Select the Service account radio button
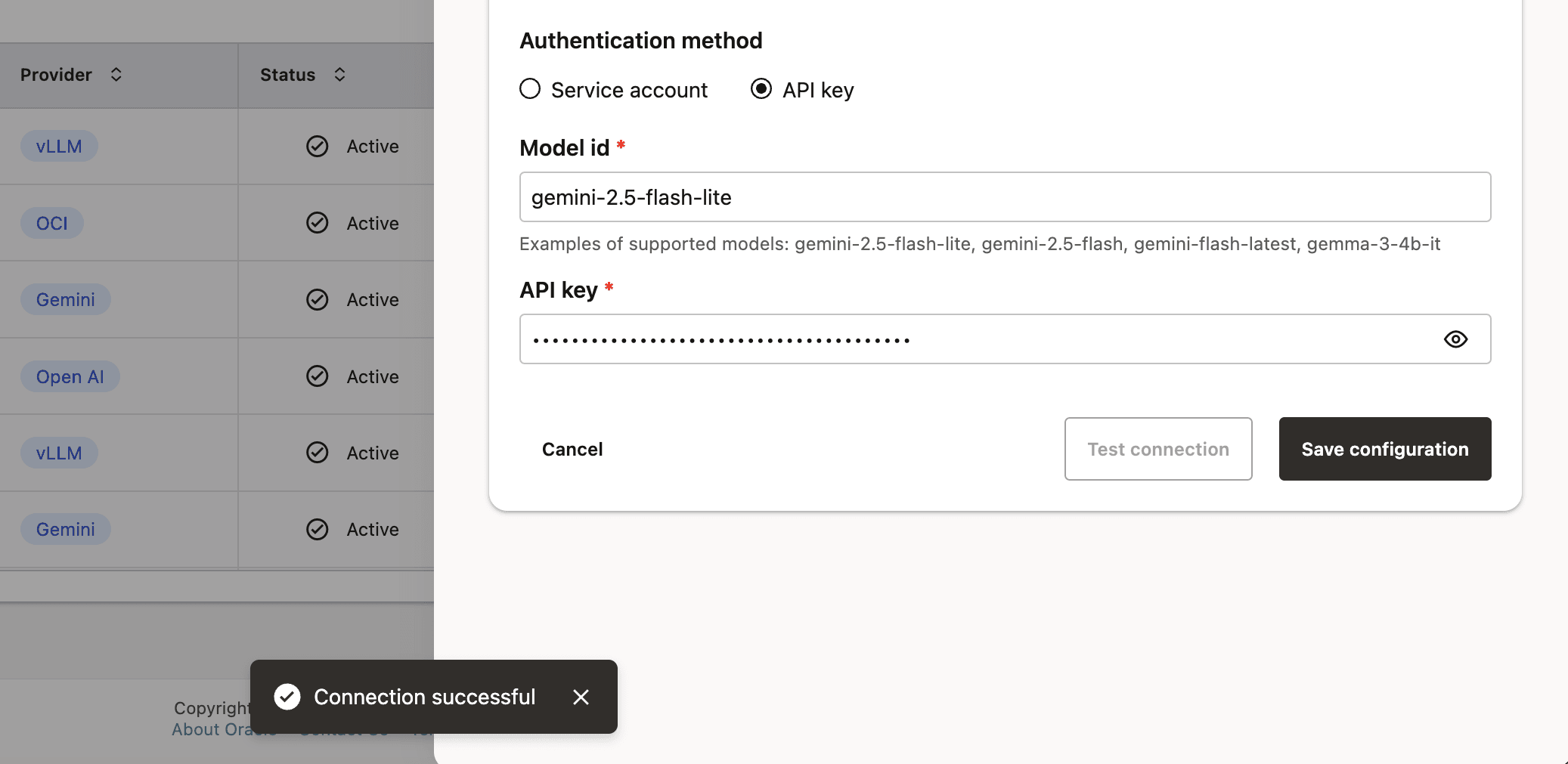The height and width of the screenshot is (764, 1568). tap(530, 89)
